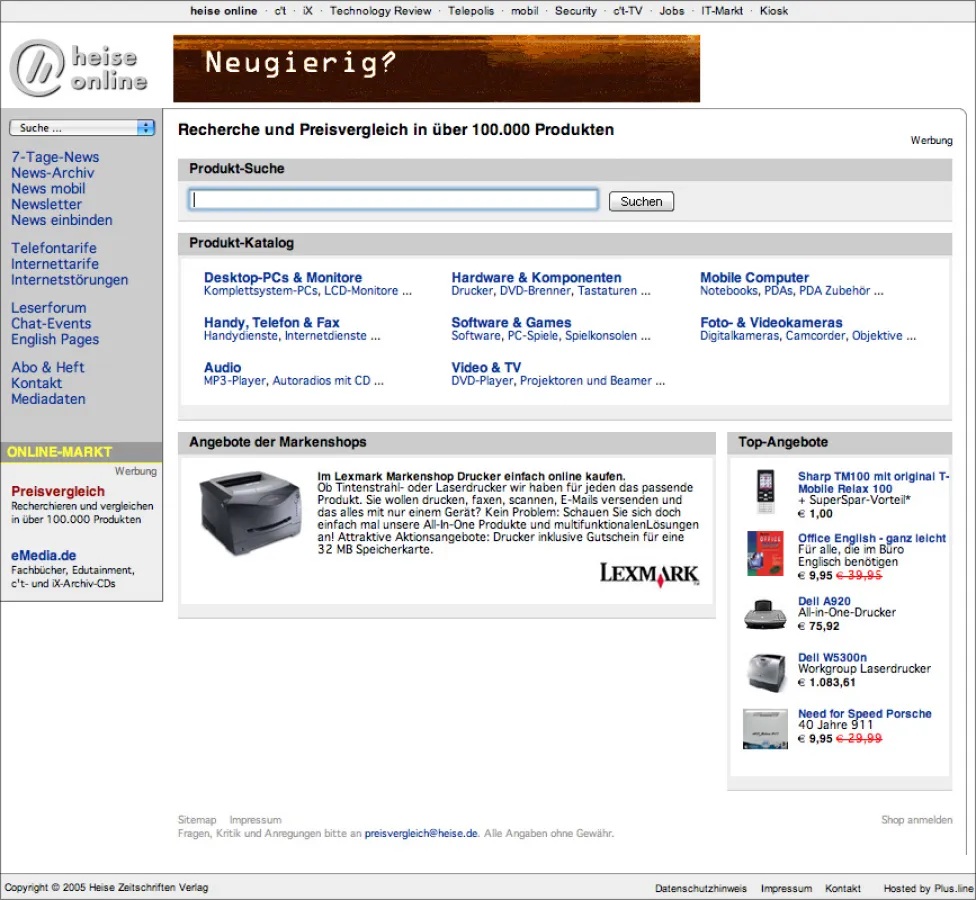Click the heise online logo

79,68
